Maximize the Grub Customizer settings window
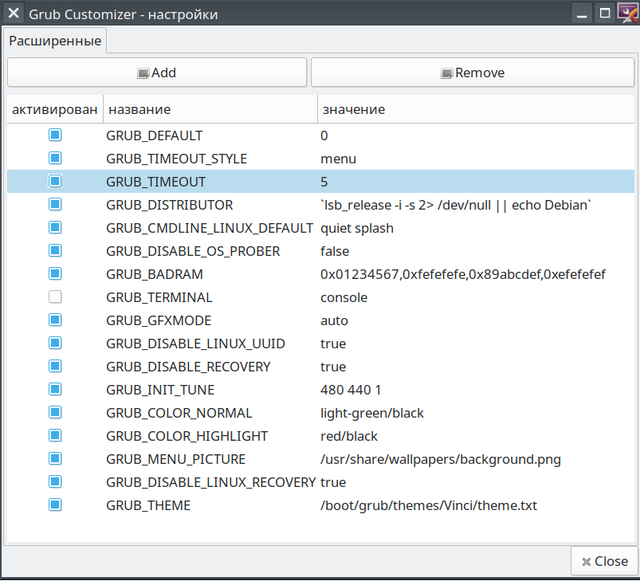The image size is (640, 585). 605,14
